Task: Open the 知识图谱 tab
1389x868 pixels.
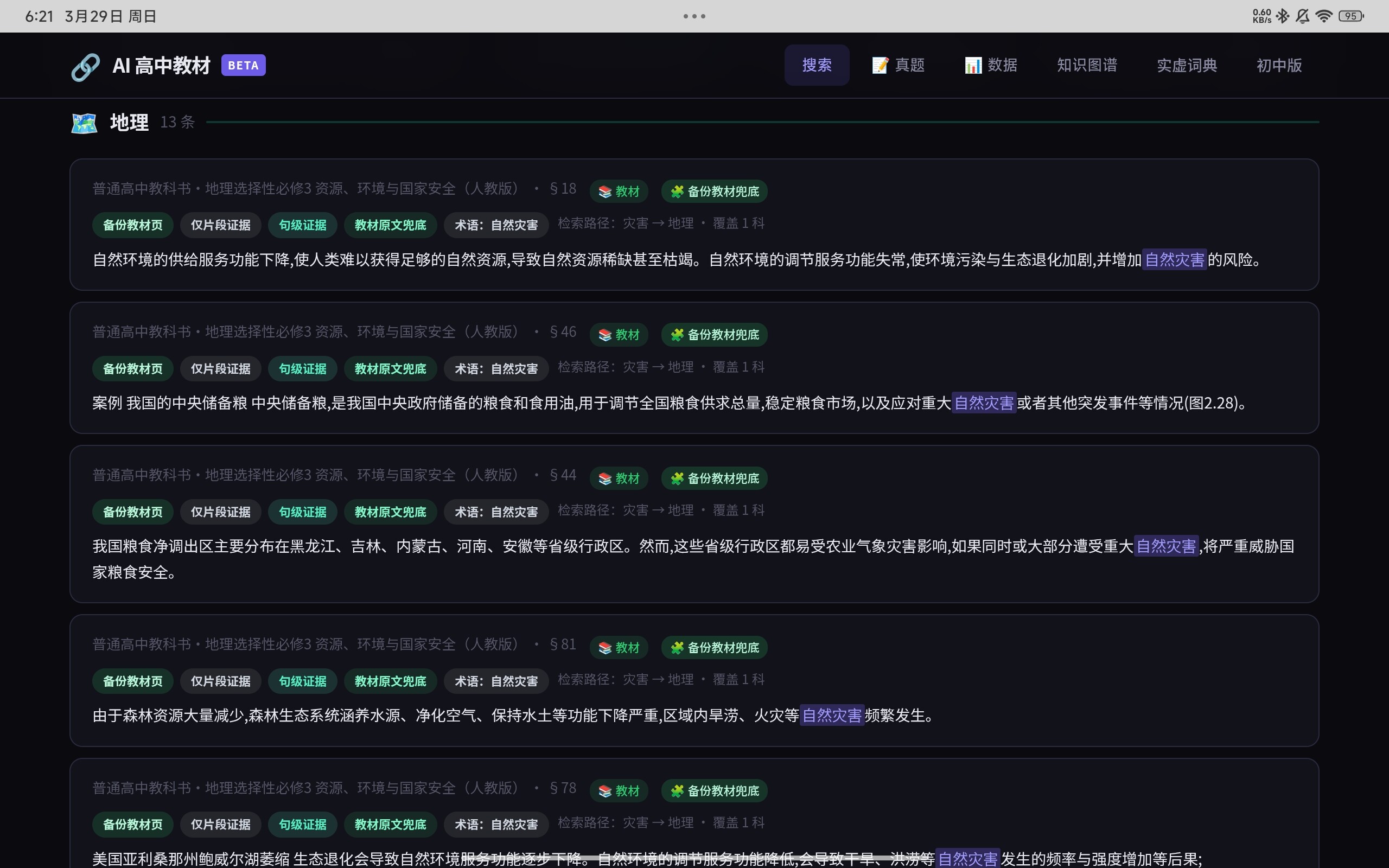Action: point(1087,66)
